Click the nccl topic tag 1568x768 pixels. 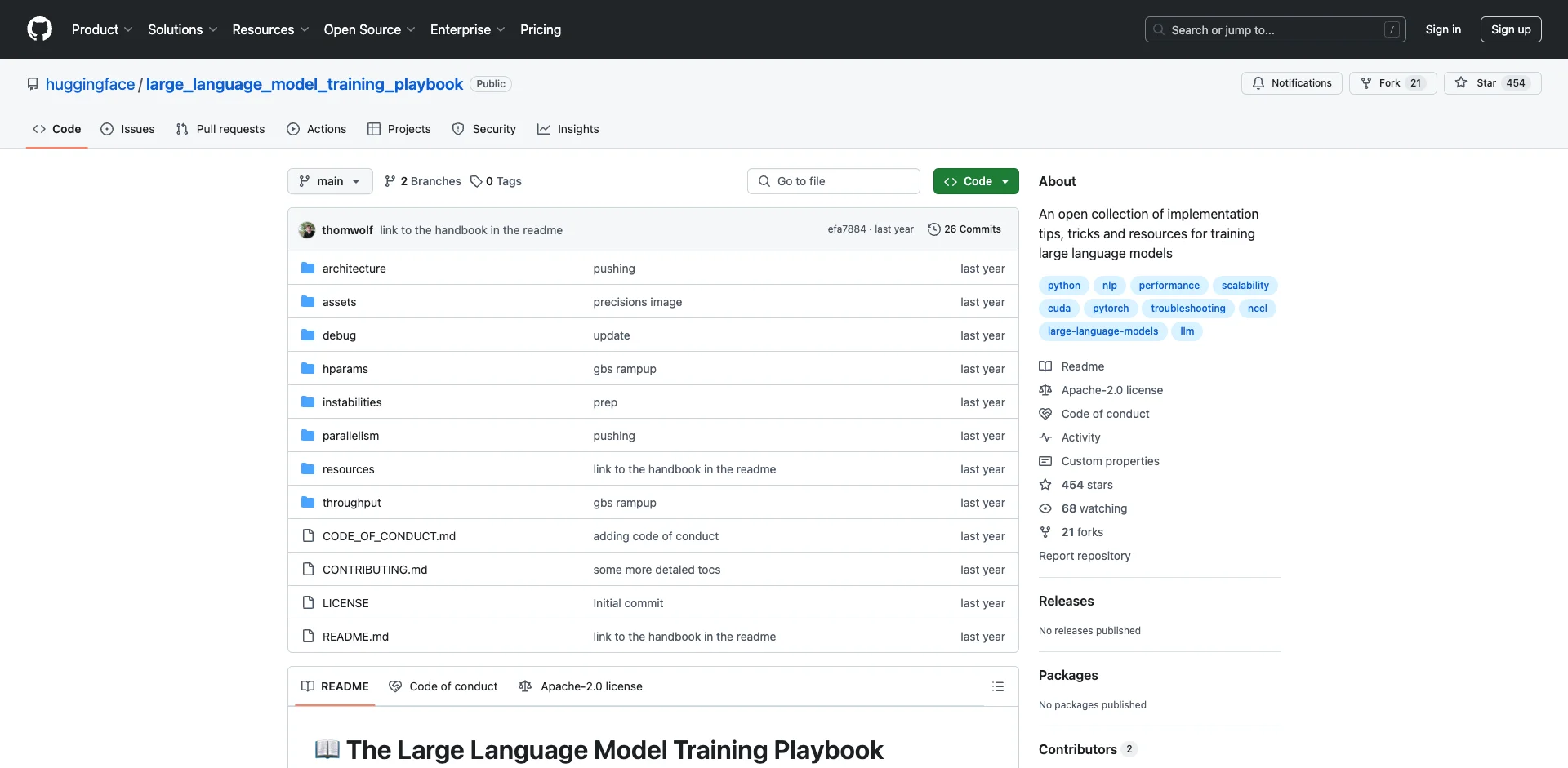pyautogui.click(x=1258, y=309)
